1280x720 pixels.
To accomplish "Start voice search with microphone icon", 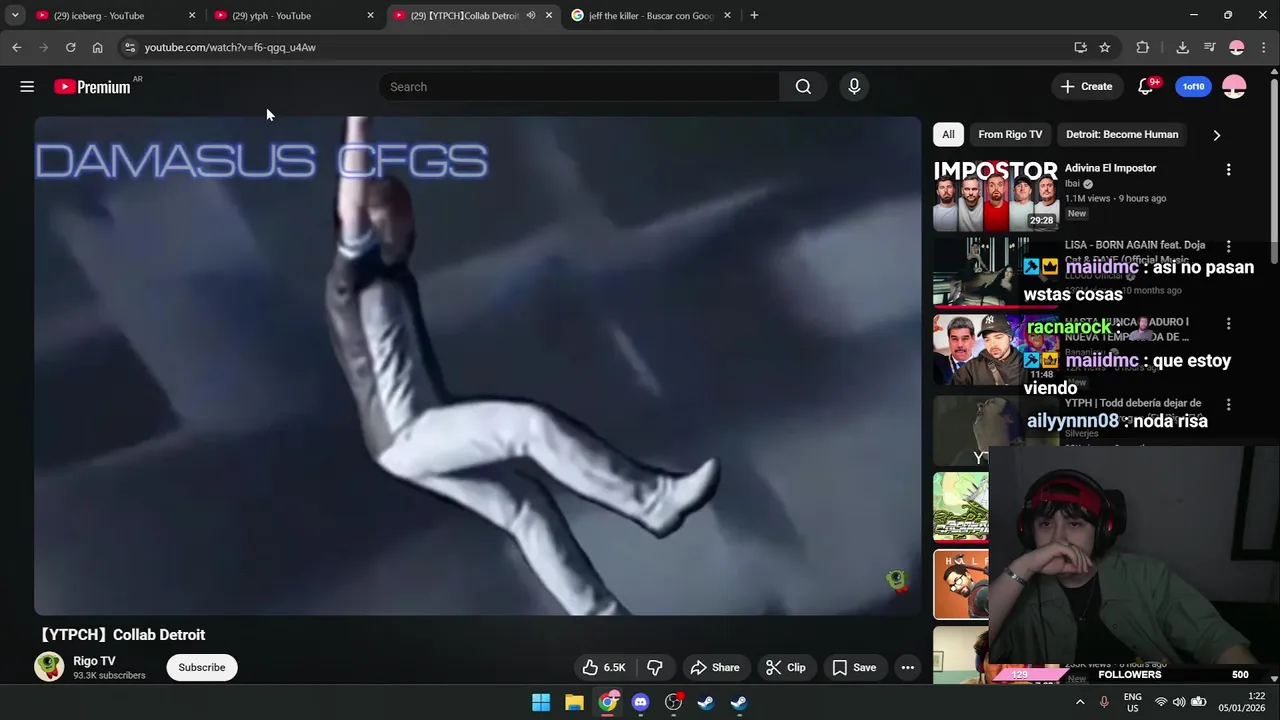I will [x=854, y=87].
